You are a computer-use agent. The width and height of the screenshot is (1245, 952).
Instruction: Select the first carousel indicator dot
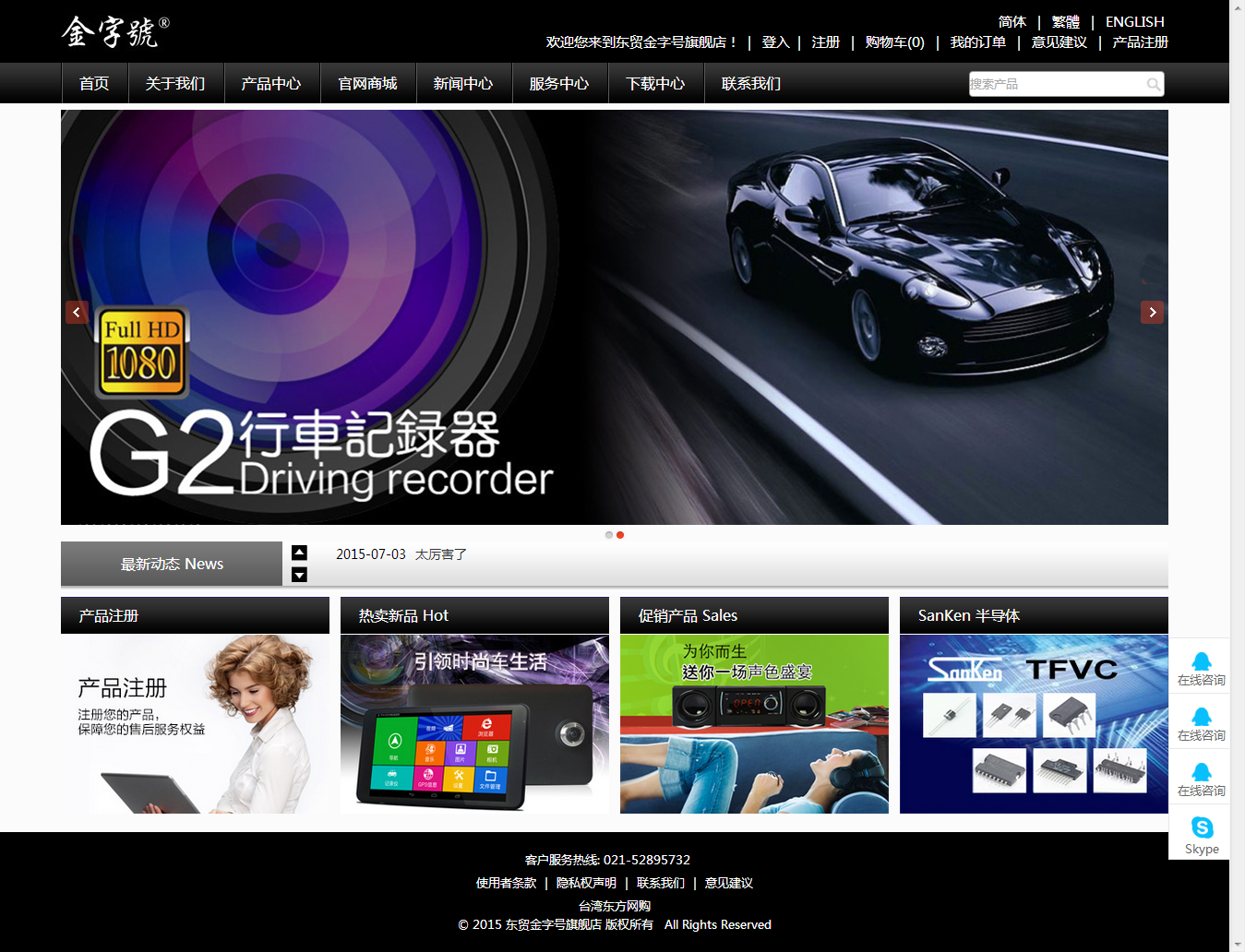coord(609,535)
